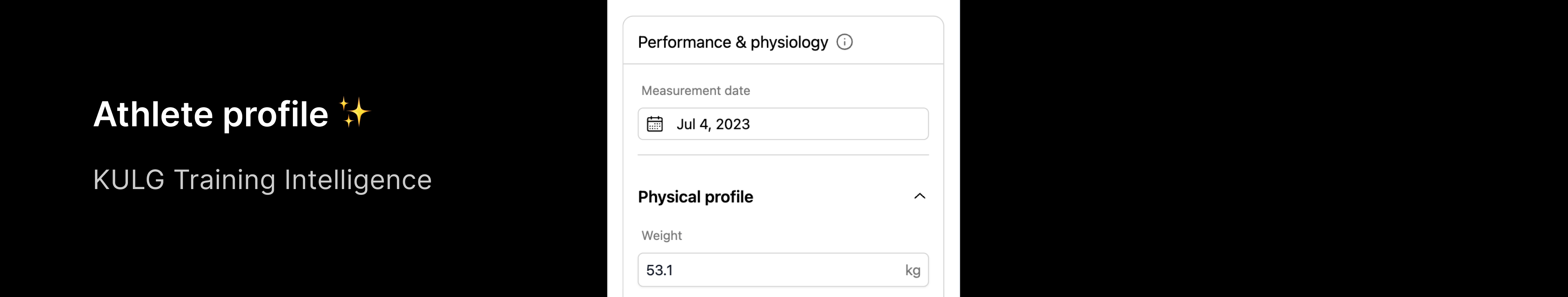The image size is (1568, 297).
Task: Click the divider line above Physical profile
Action: pyautogui.click(x=783, y=155)
